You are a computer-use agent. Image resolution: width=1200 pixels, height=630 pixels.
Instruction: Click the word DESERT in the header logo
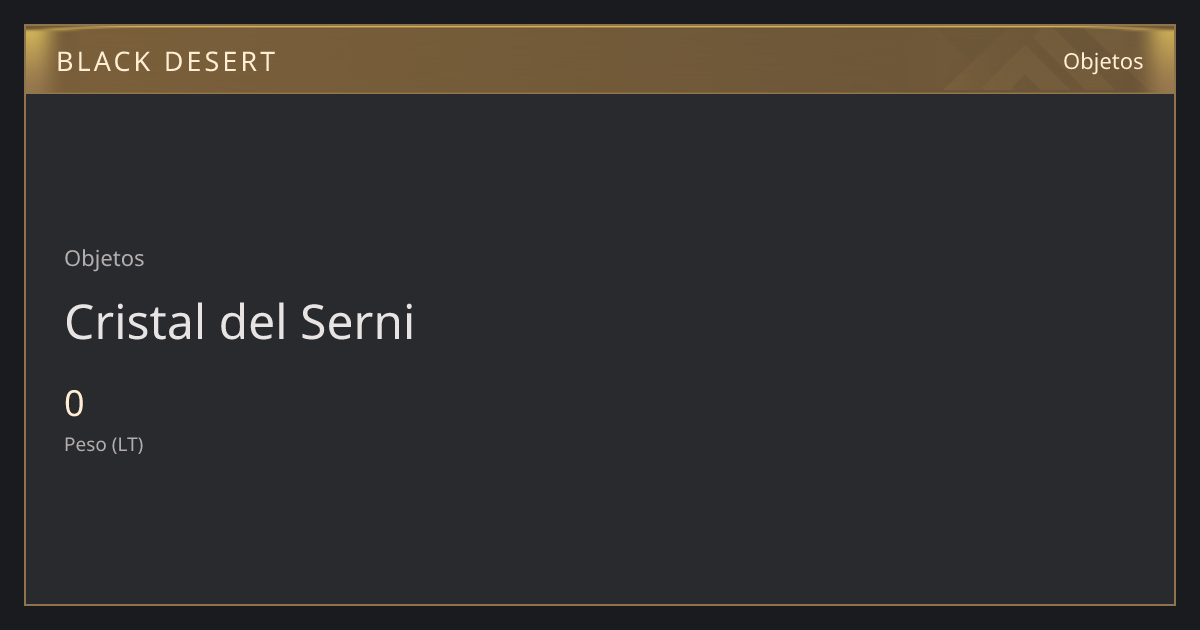pos(220,62)
